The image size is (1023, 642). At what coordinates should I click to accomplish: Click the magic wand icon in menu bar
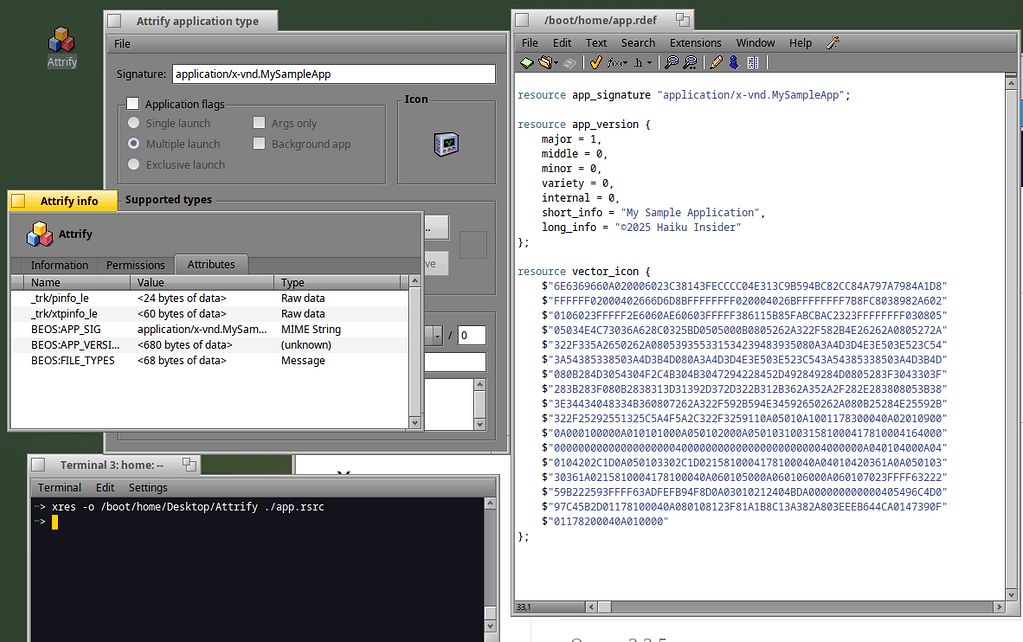click(832, 43)
